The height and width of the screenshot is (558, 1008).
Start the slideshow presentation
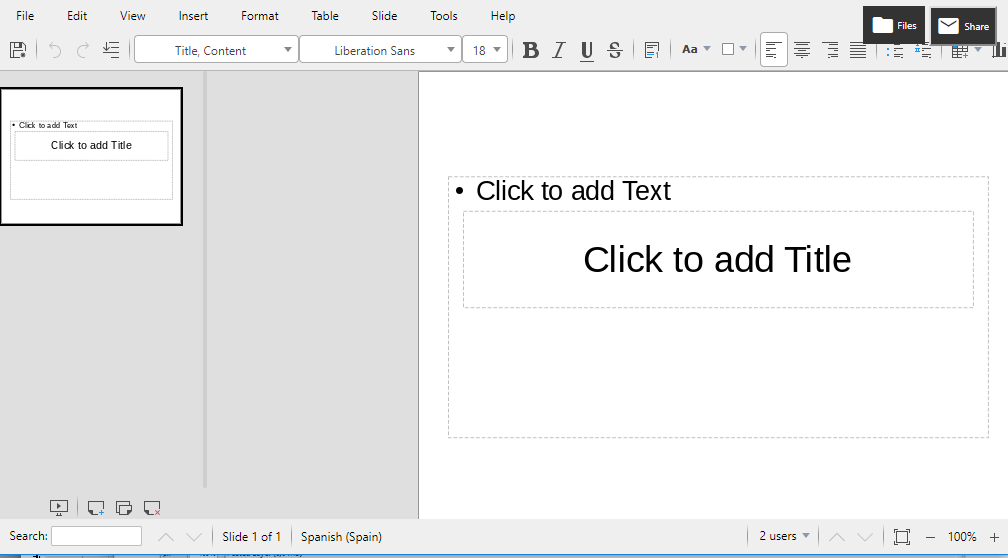click(x=59, y=508)
